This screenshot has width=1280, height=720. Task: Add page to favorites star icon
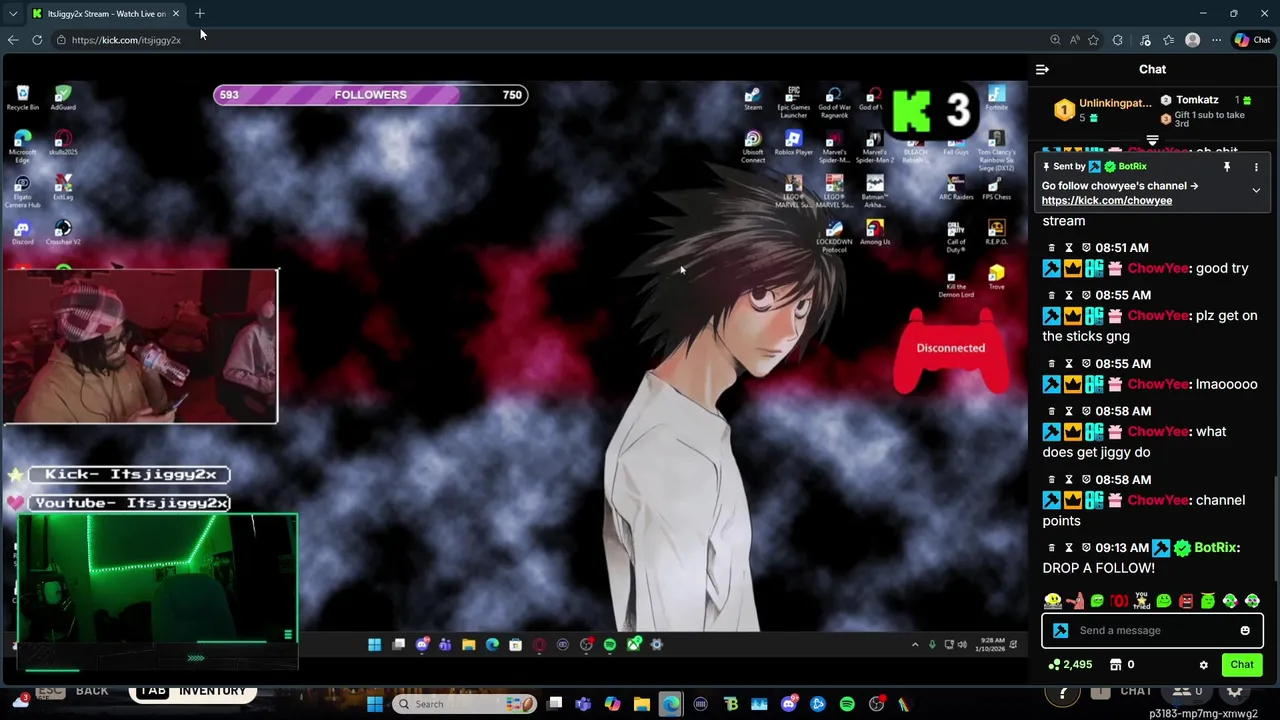coord(1093,40)
